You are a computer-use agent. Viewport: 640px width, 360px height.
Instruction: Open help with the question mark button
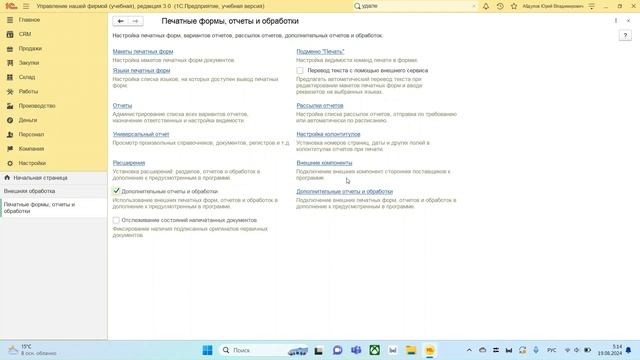tap(625, 36)
